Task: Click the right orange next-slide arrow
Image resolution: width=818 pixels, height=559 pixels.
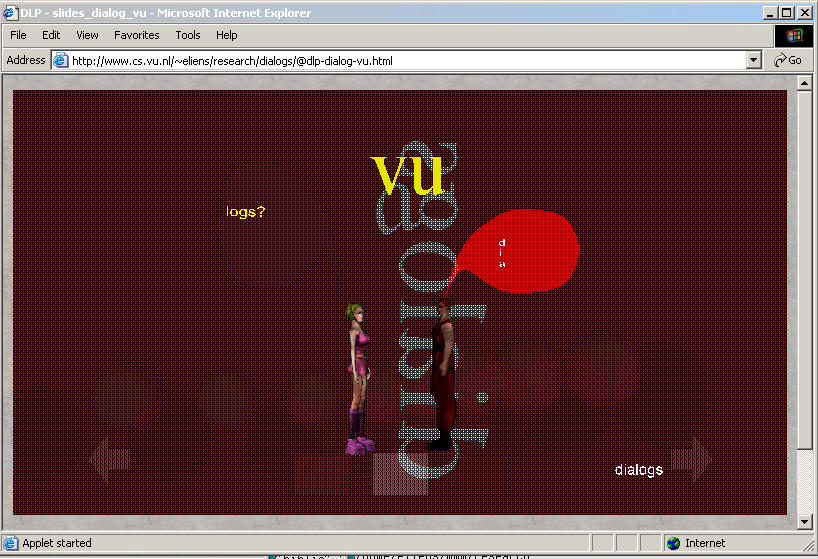Action: click(691, 458)
